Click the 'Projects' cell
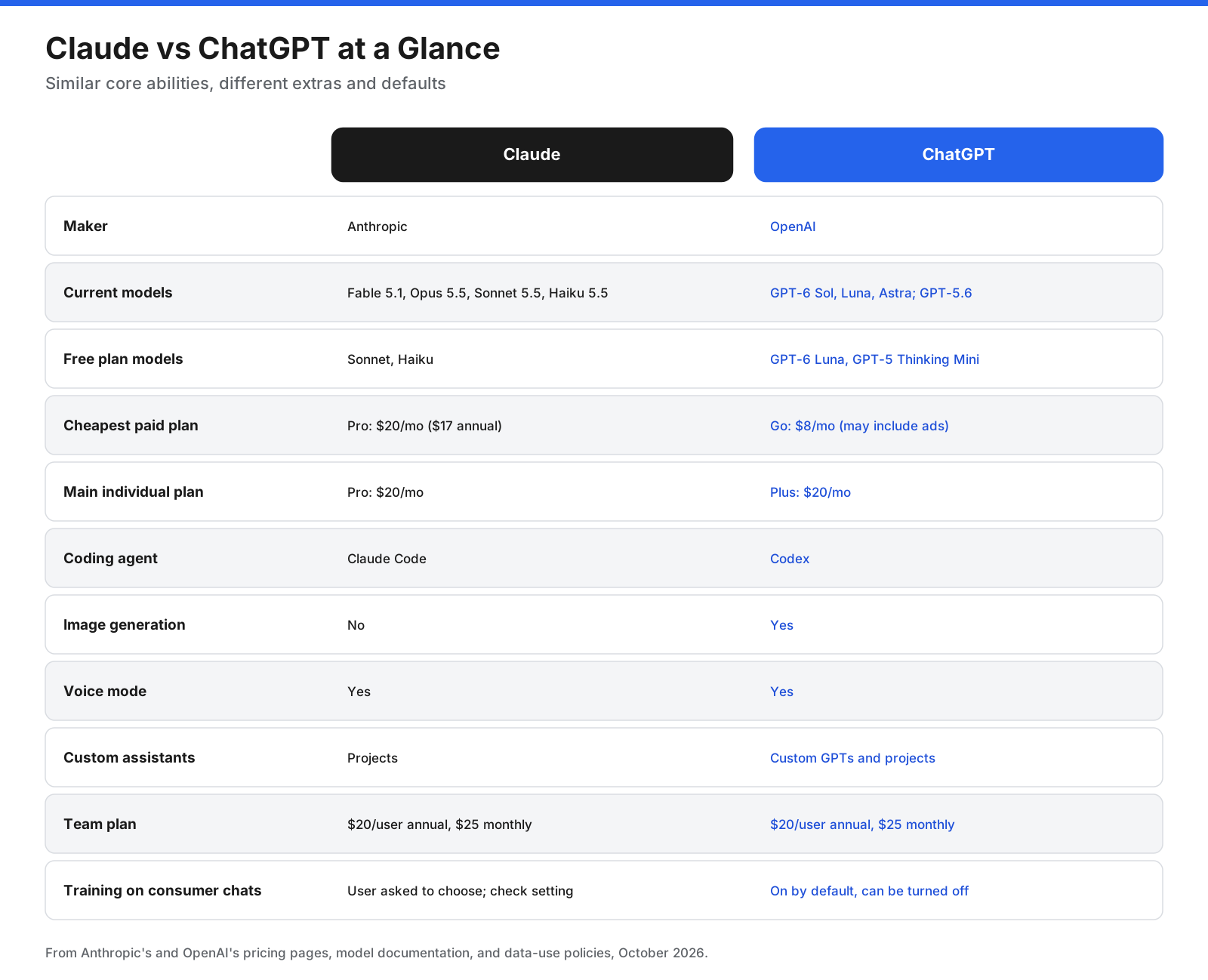Viewport: 1208px width, 980px height. (x=372, y=758)
